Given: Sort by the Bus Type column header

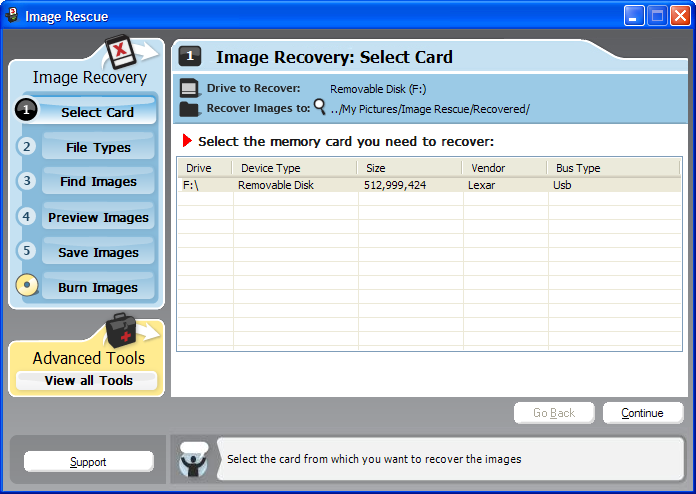Looking at the screenshot, I should coord(613,168).
